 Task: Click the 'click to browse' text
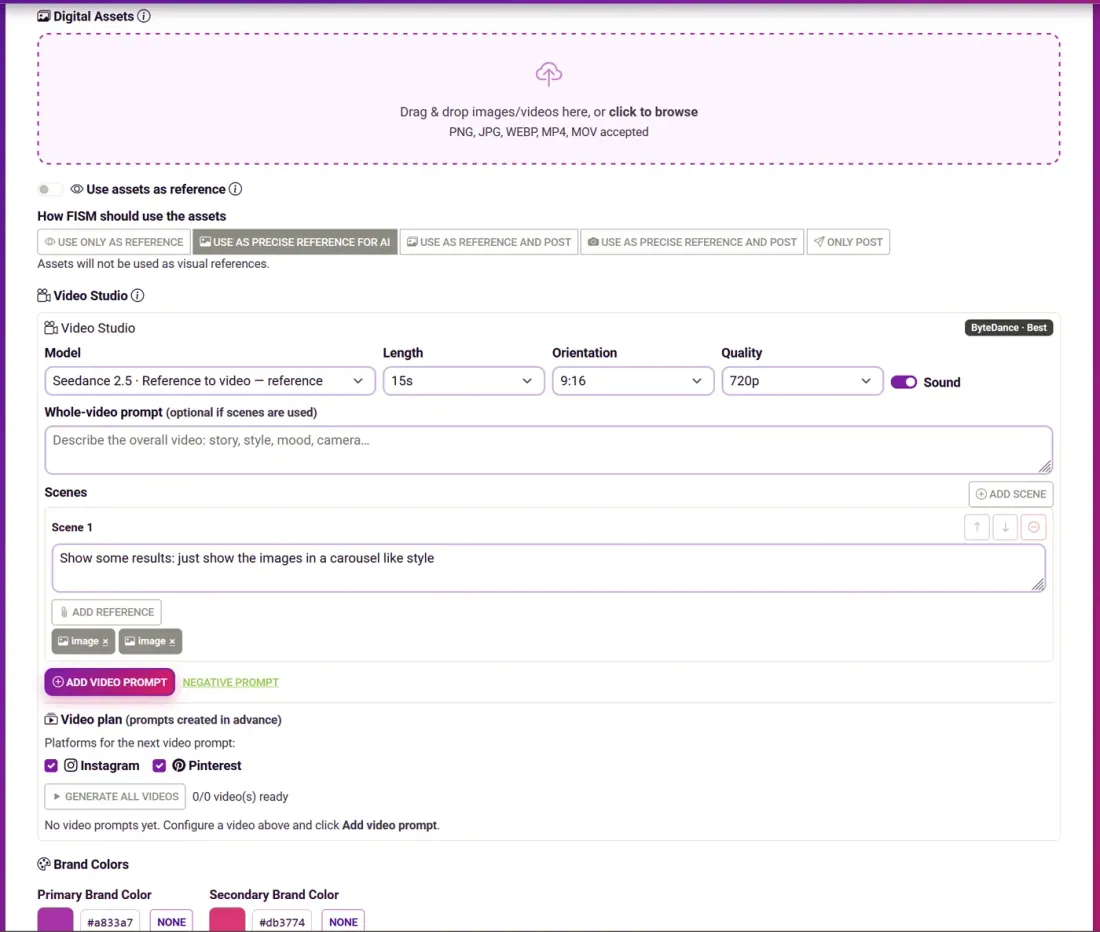tap(653, 112)
